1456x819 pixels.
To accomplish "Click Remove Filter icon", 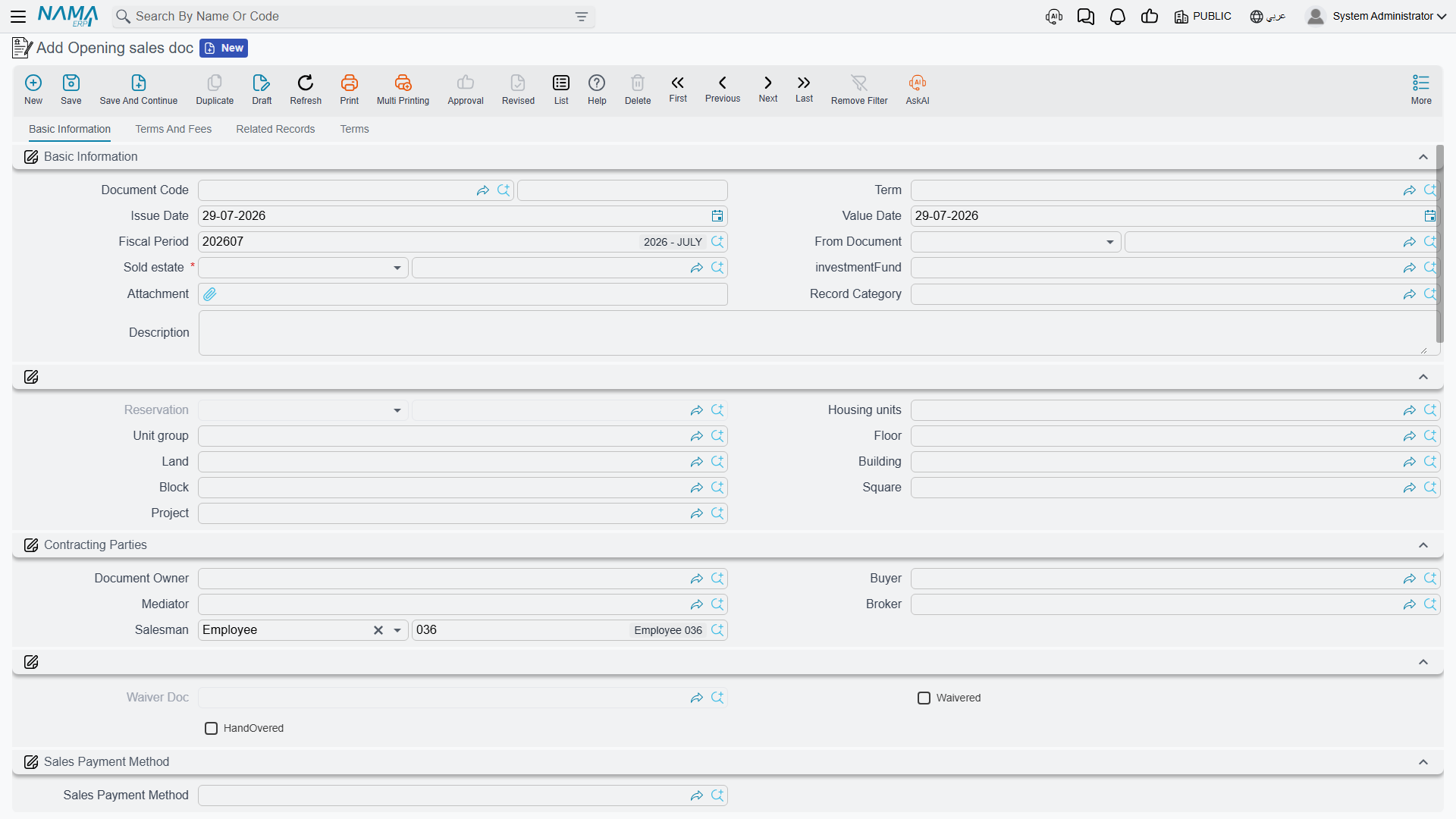I will (859, 89).
